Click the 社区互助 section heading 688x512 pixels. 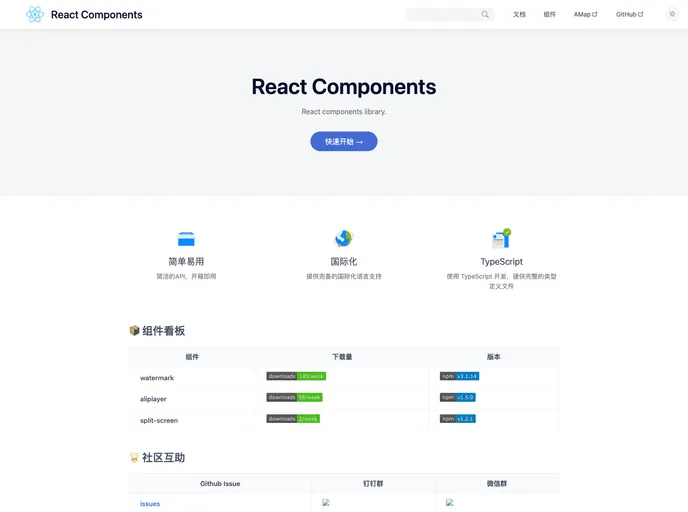[163, 458]
